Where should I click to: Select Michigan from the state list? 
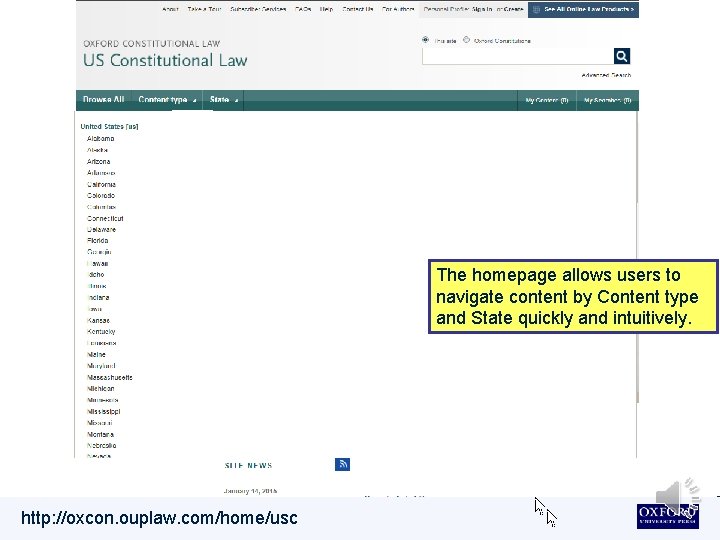(x=101, y=388)
